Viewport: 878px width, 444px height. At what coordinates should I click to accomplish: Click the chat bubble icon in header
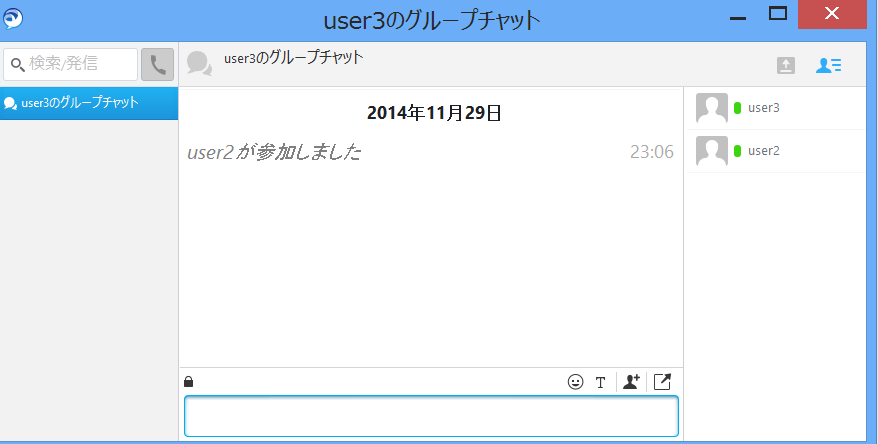pyautogui.click(x=199, y=64)
